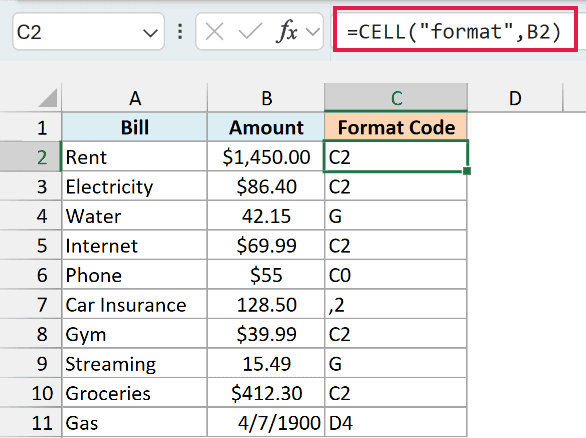Image resolution: width=586 pixels, height=438 pixels.
Task: Select the Electricity cell
Action: (135, 186)
